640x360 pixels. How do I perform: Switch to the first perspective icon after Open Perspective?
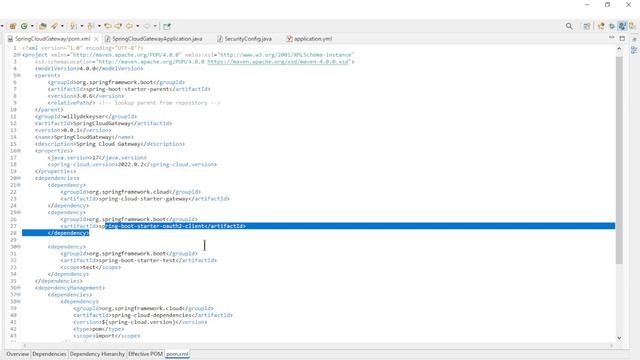[601, 26]
